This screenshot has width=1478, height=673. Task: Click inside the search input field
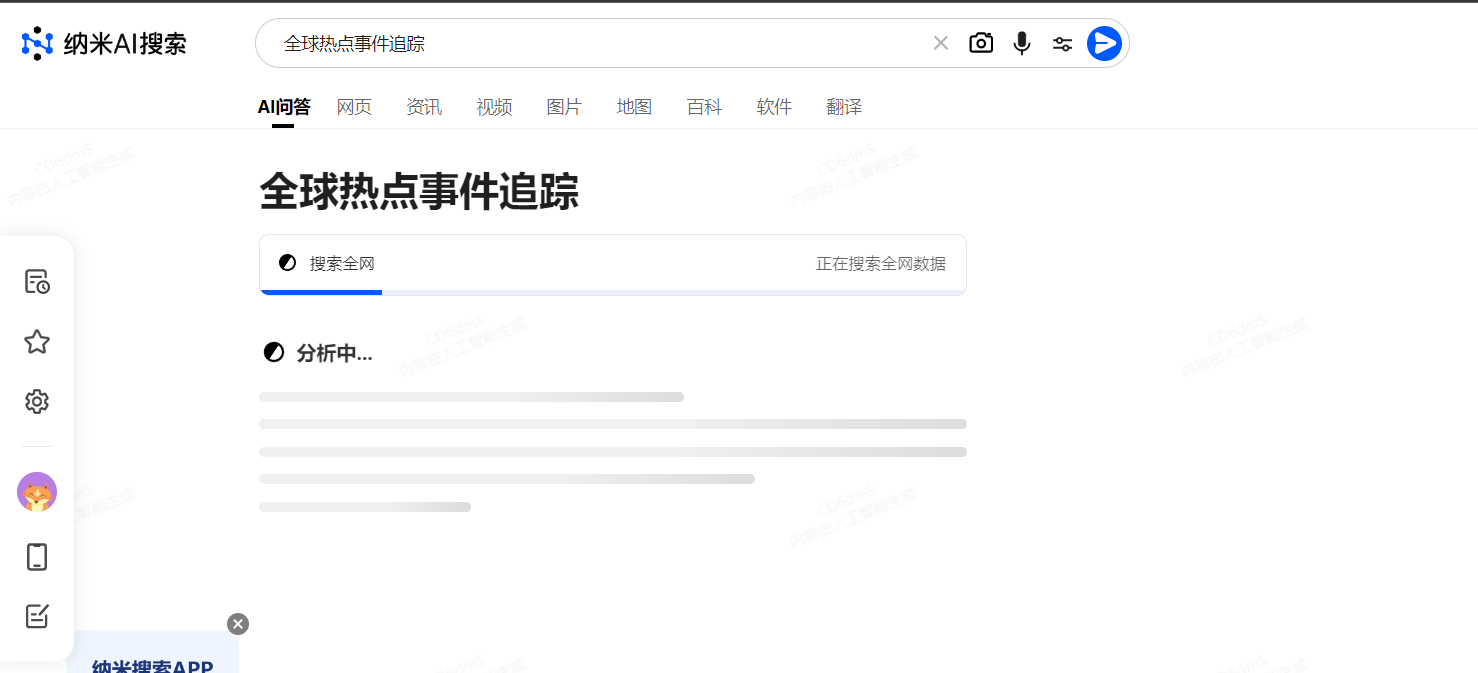pyautogui.click(x=600, y=42)
